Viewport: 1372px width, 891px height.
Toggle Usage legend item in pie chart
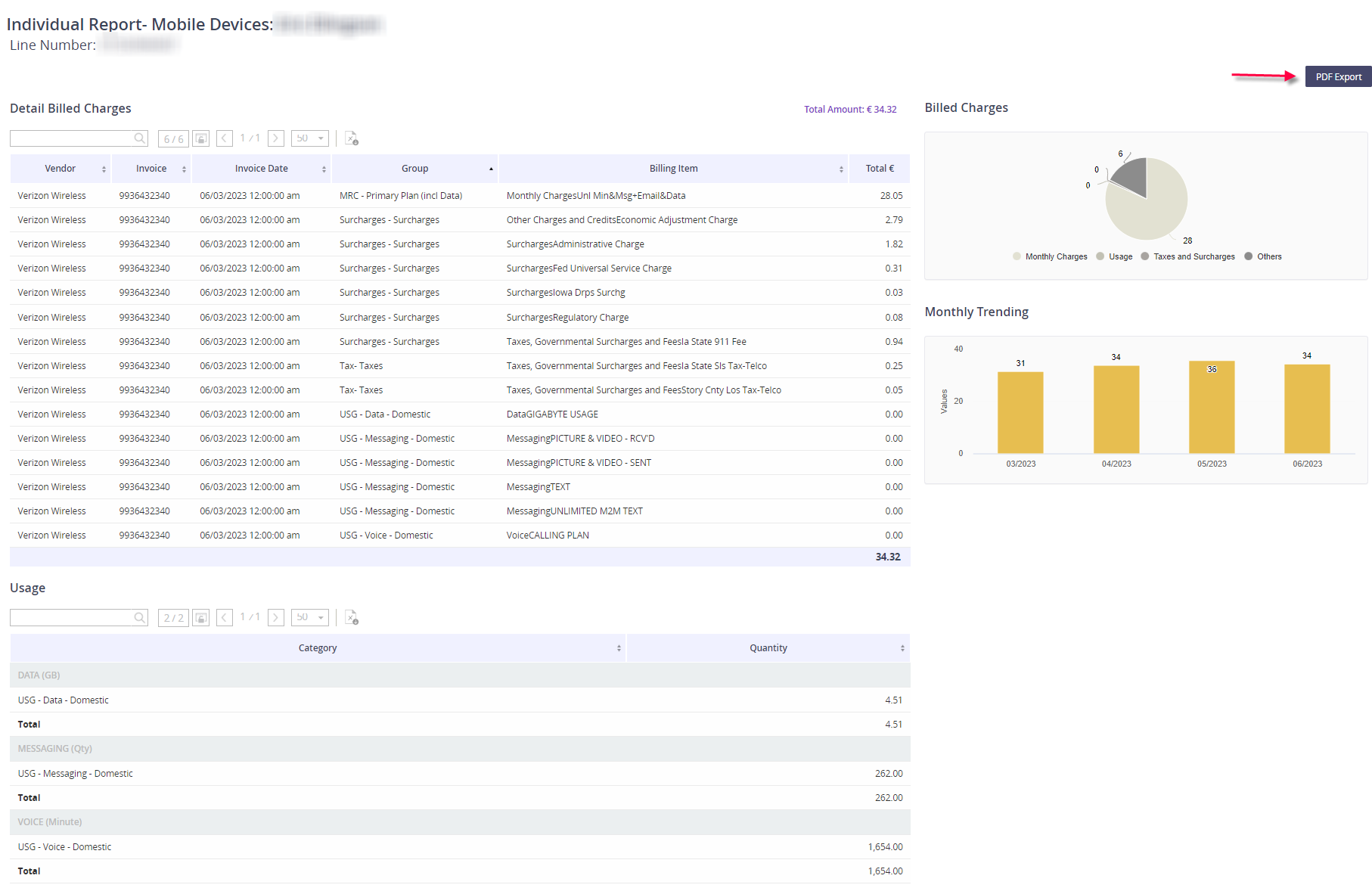pos(1114,256)
